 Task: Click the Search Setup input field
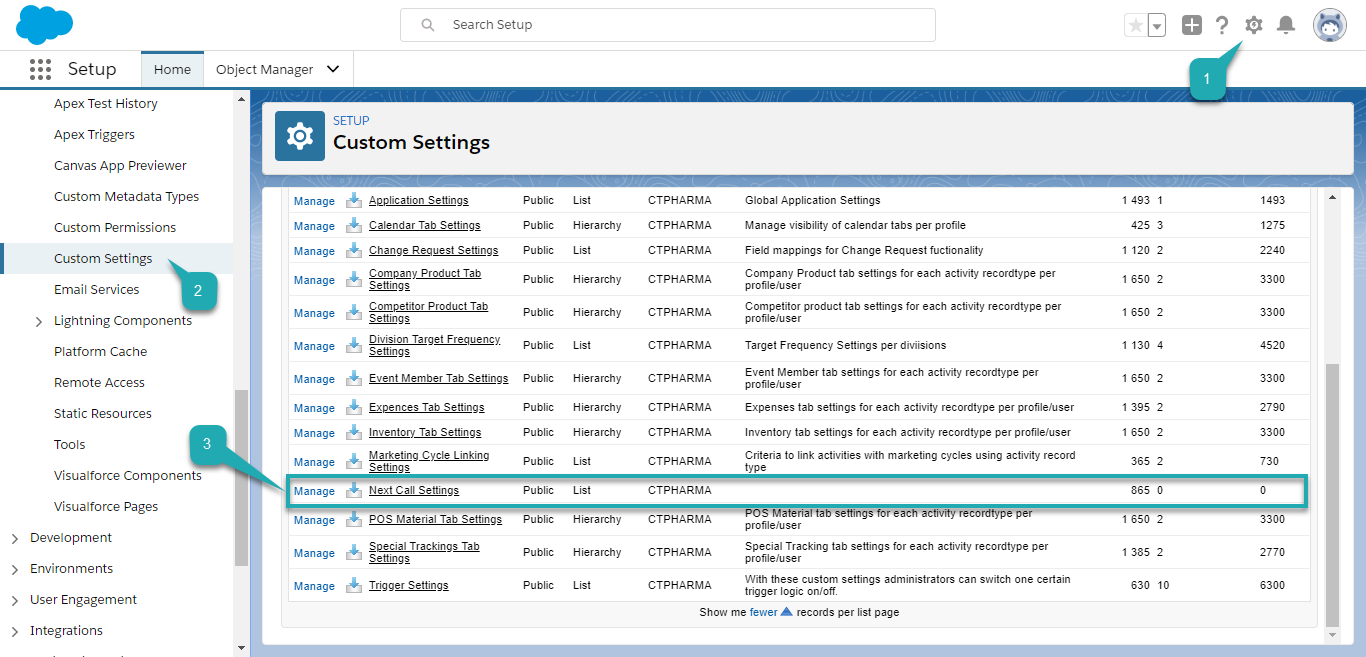667,25
